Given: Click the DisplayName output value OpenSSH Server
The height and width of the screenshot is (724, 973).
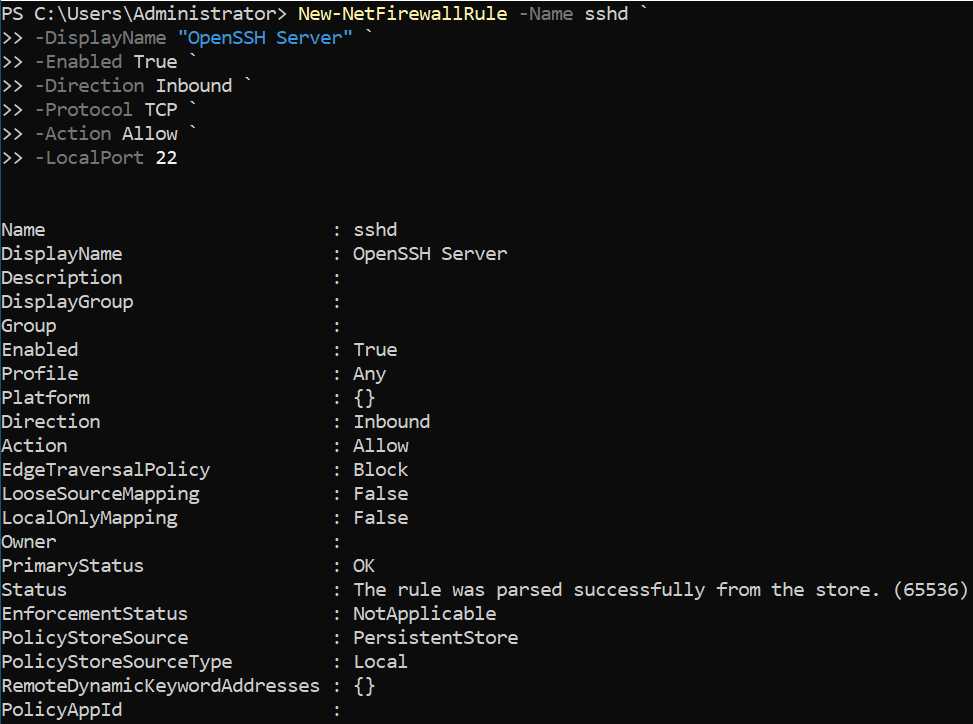Looking at the screenshot, I should click(430, 254).
